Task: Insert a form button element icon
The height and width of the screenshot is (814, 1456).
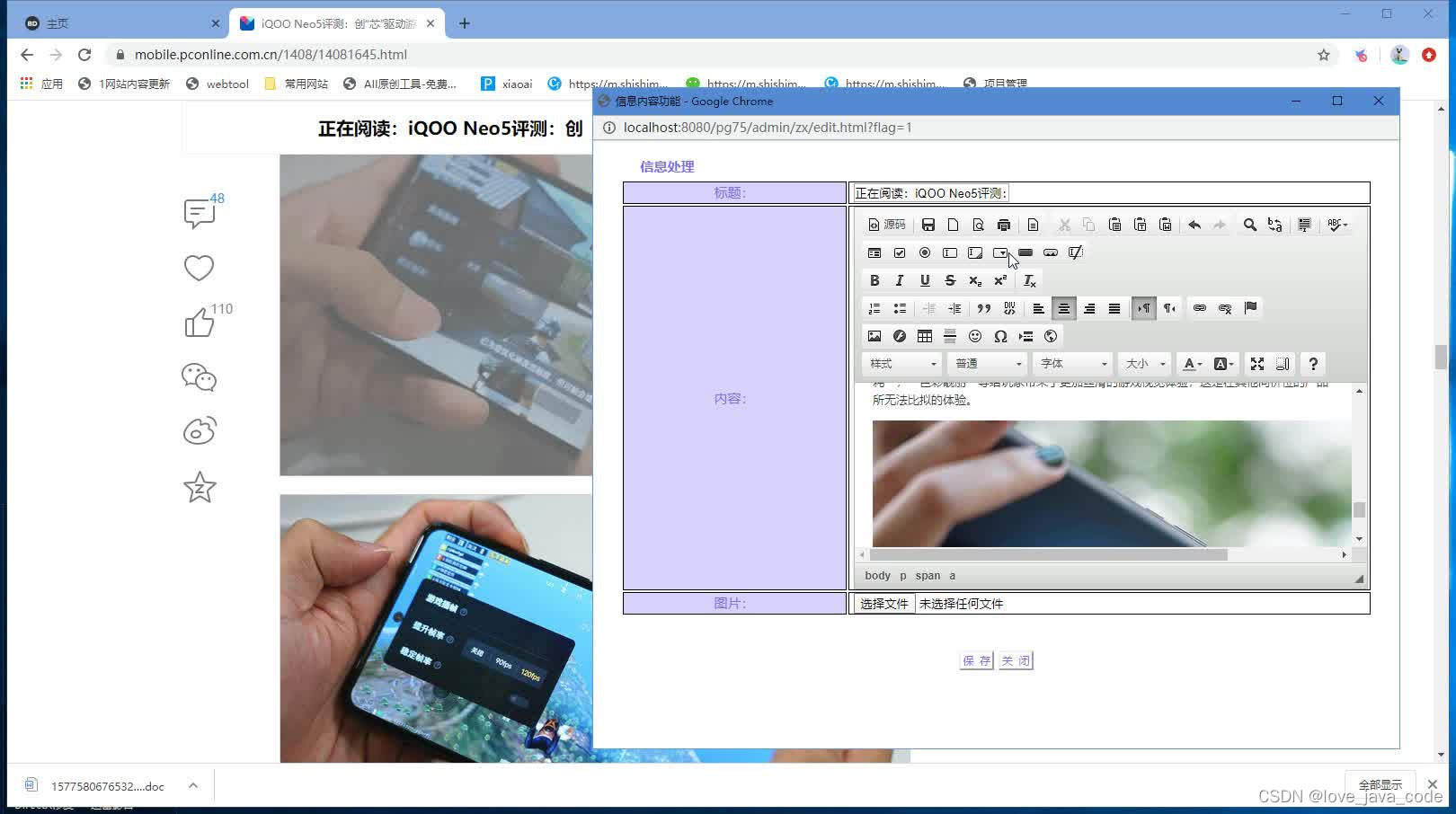Action: (1025, 252)
